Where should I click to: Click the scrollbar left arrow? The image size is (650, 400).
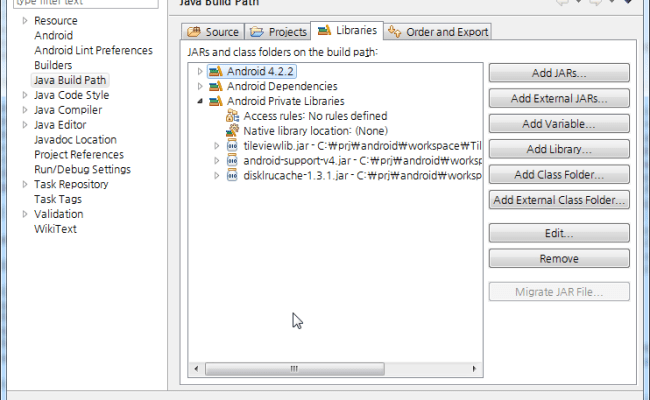(x=196, y=369)
